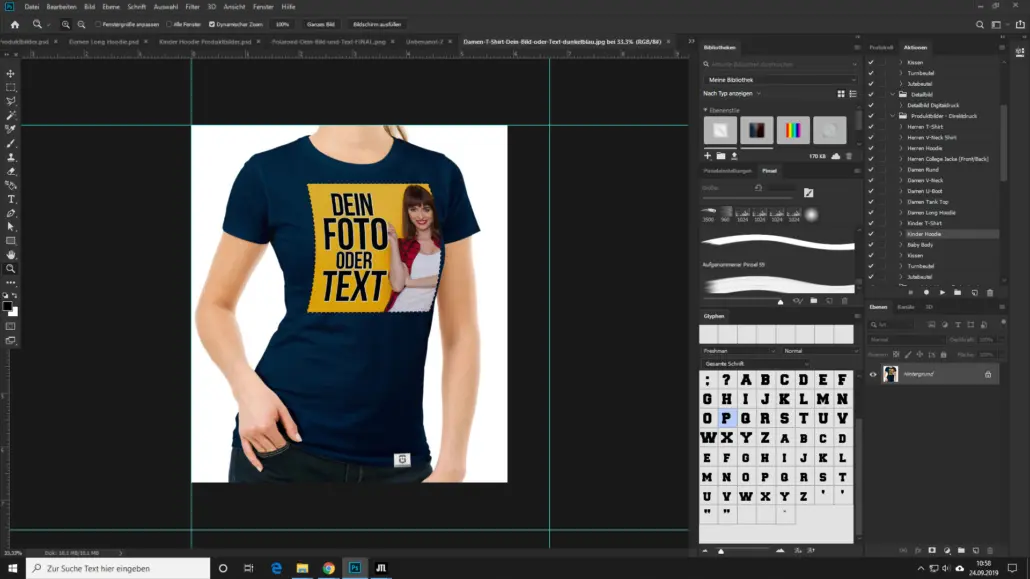Expand the Kinder Hoodie action
1030x579 pixels.
(x=900, y=234)
